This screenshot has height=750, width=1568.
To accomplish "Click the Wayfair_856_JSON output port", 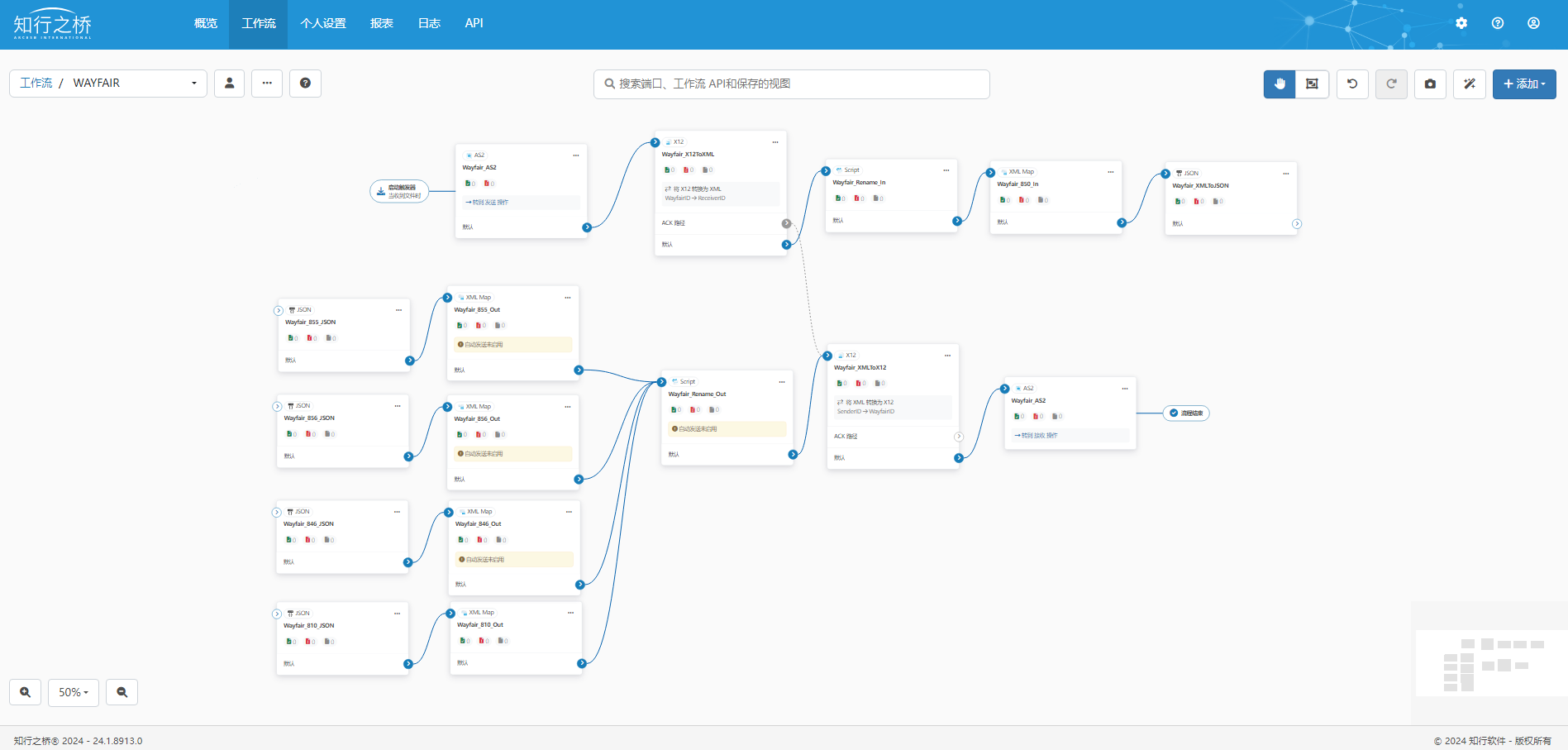I will tap(408, 456).
